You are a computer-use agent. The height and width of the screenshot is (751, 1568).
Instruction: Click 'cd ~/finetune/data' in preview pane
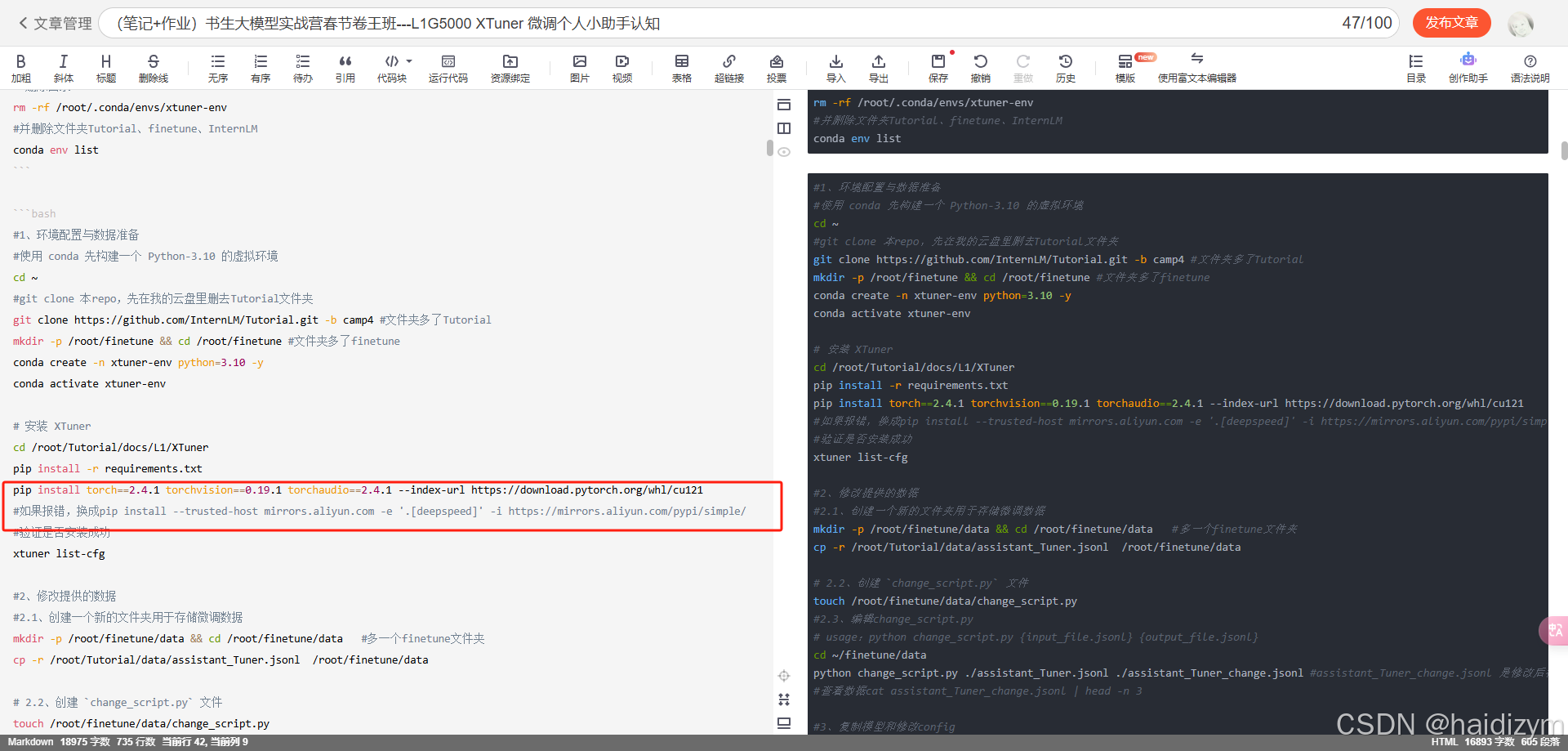coord(870,655)
